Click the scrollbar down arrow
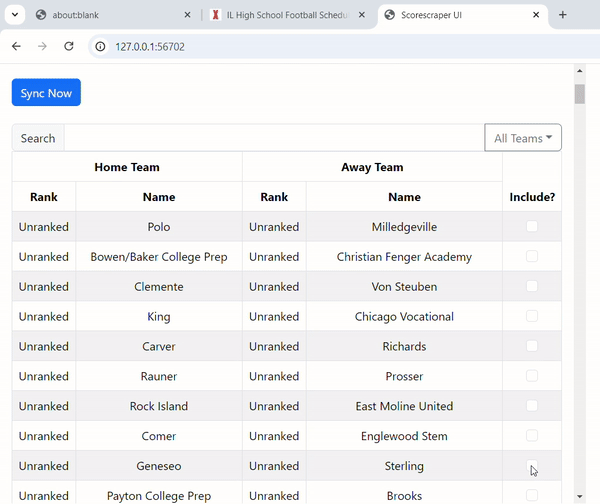 pyautogui.click(x=580, y=497)
